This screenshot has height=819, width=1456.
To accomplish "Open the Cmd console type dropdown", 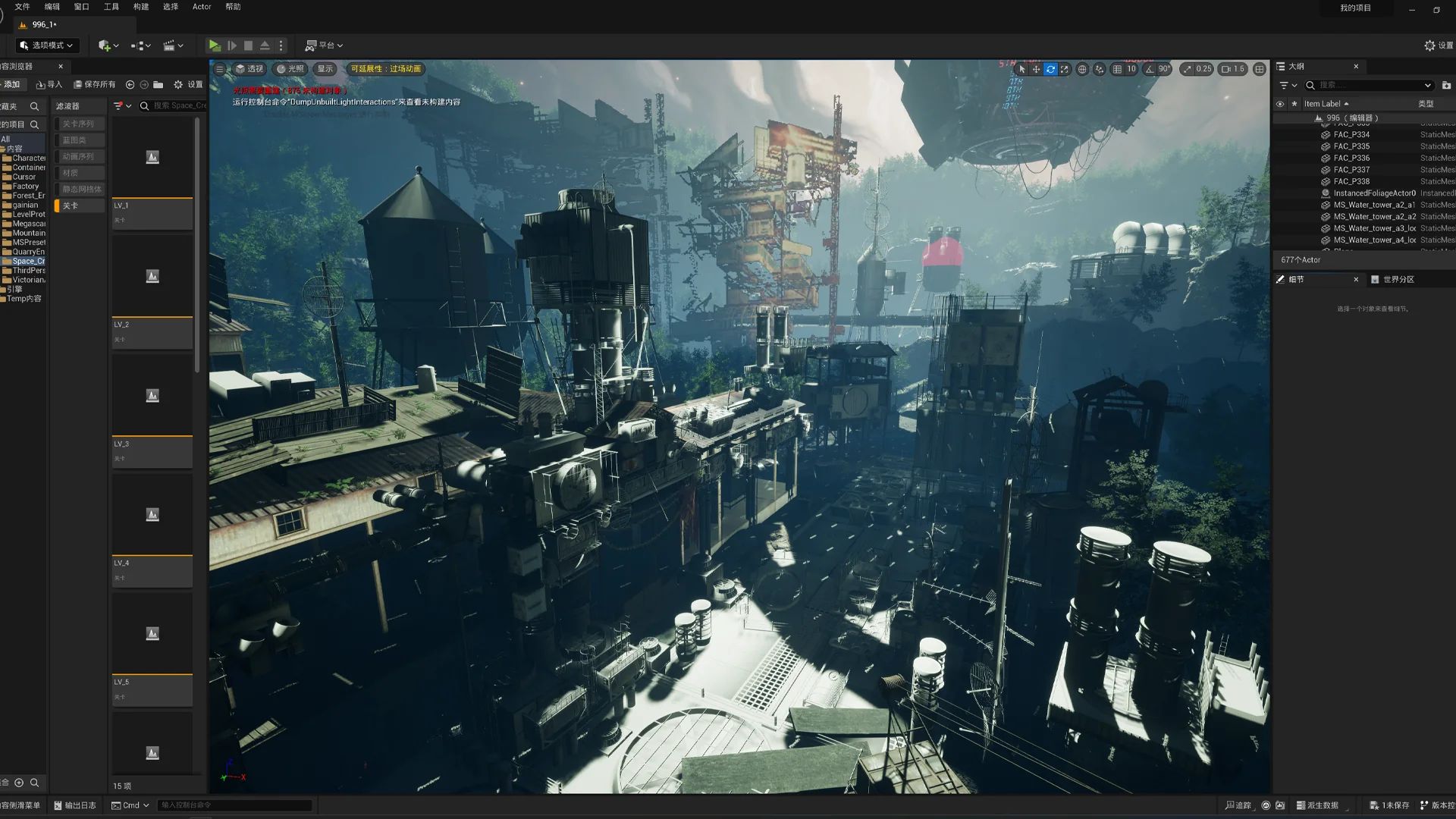I will pos(130,805).
